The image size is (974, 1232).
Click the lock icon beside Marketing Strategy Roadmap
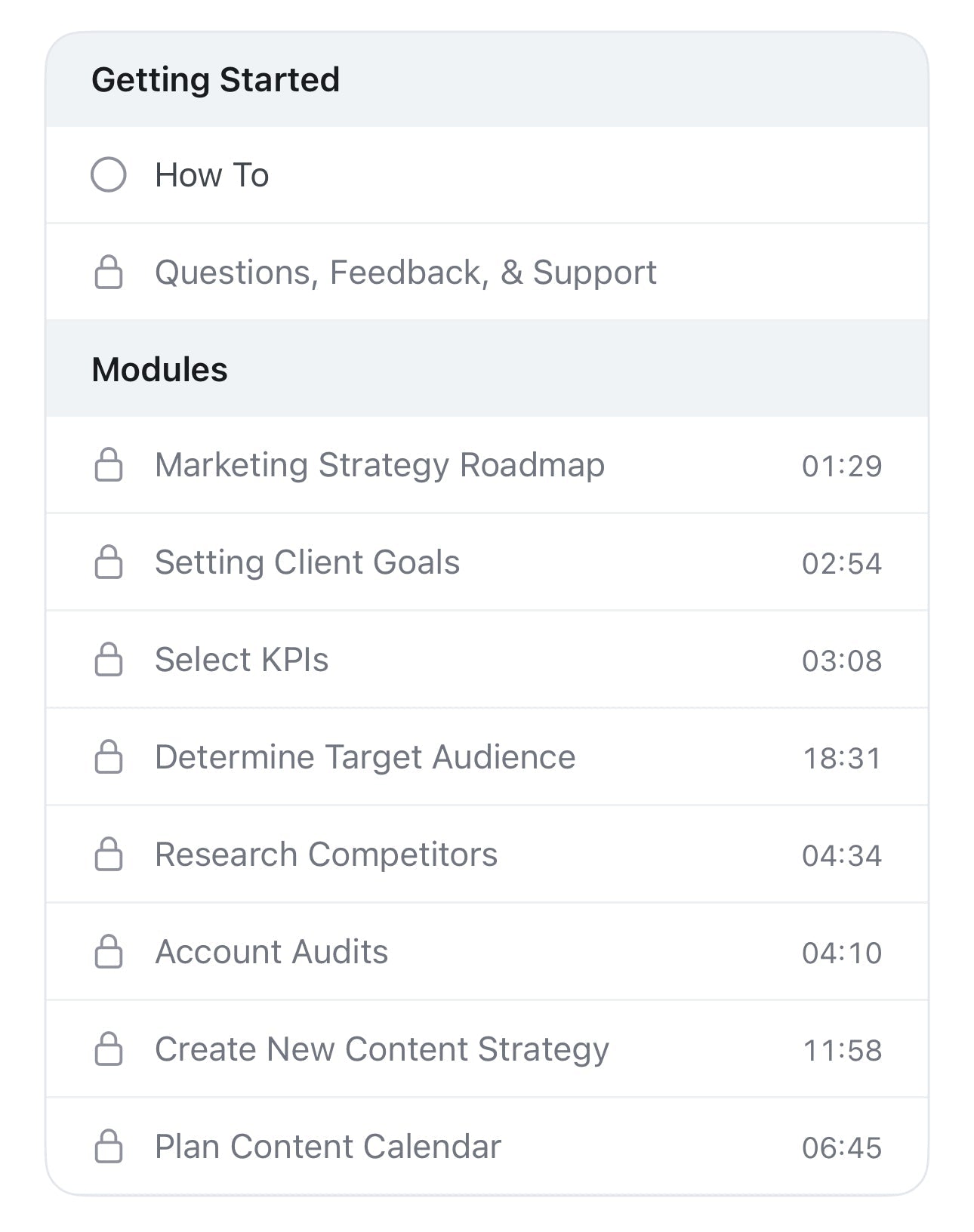click(x=109, y=465)
